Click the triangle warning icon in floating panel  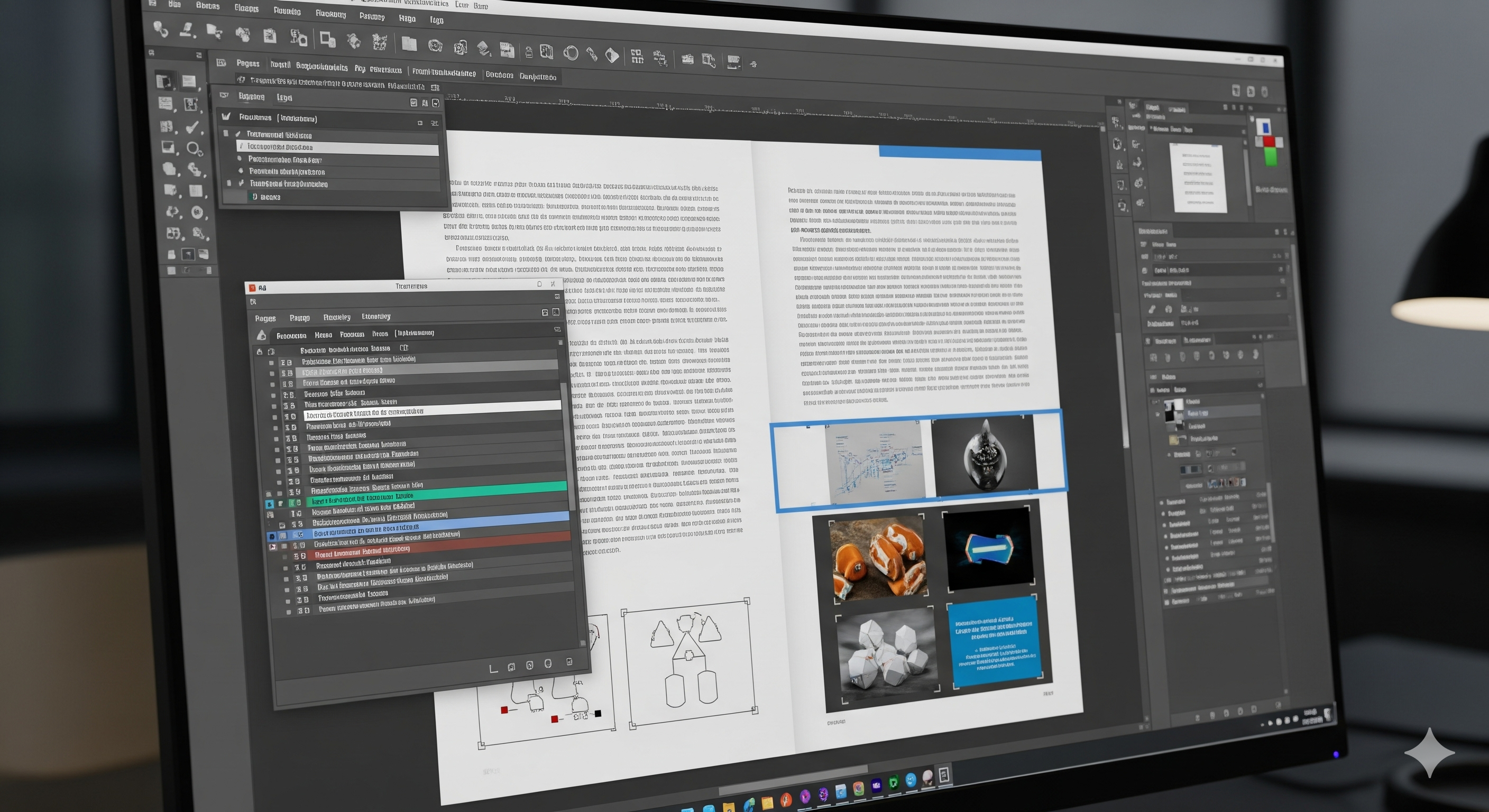(x=261, y=335)
